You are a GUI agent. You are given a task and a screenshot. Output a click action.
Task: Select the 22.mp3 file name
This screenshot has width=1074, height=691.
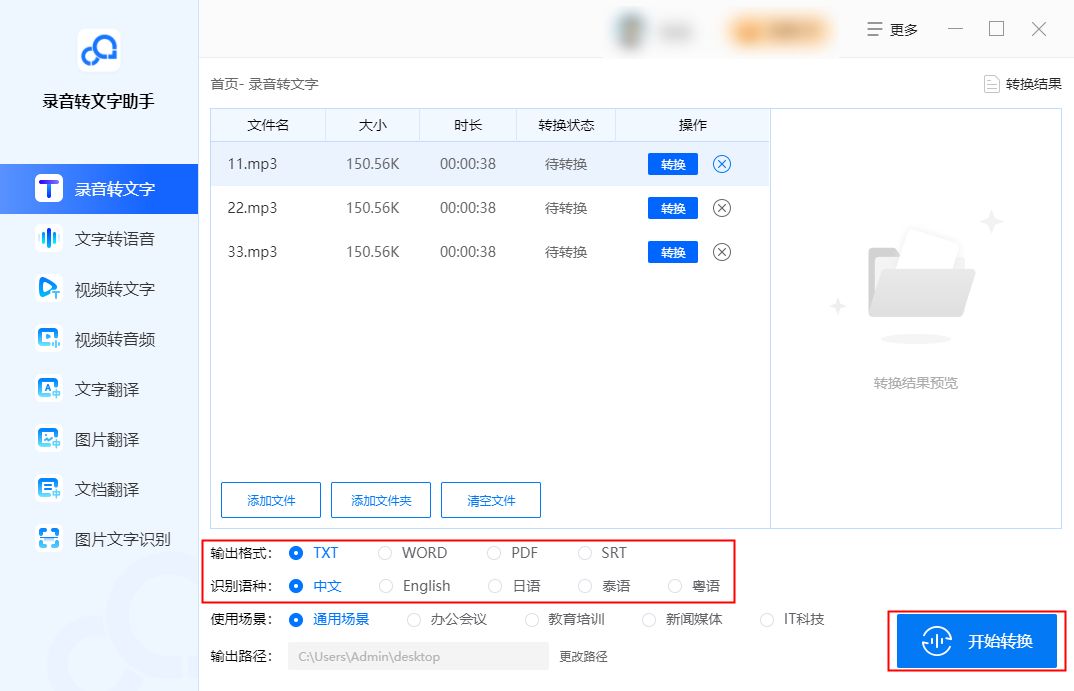coord(252,208)
